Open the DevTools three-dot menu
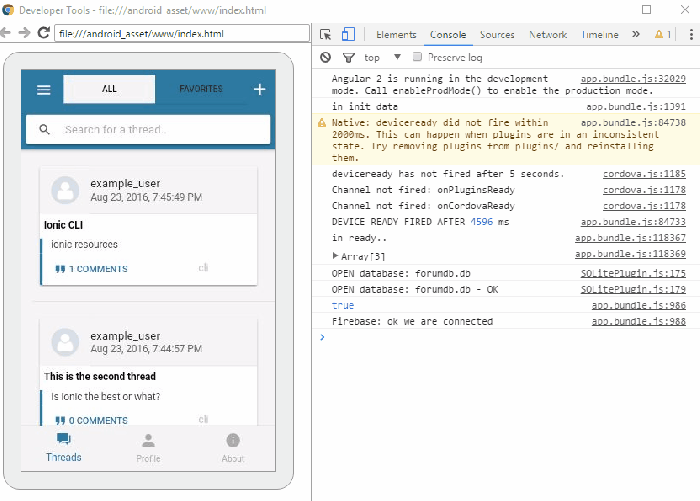This screenshot has width=700, height=501. click(x=691, y=34)
